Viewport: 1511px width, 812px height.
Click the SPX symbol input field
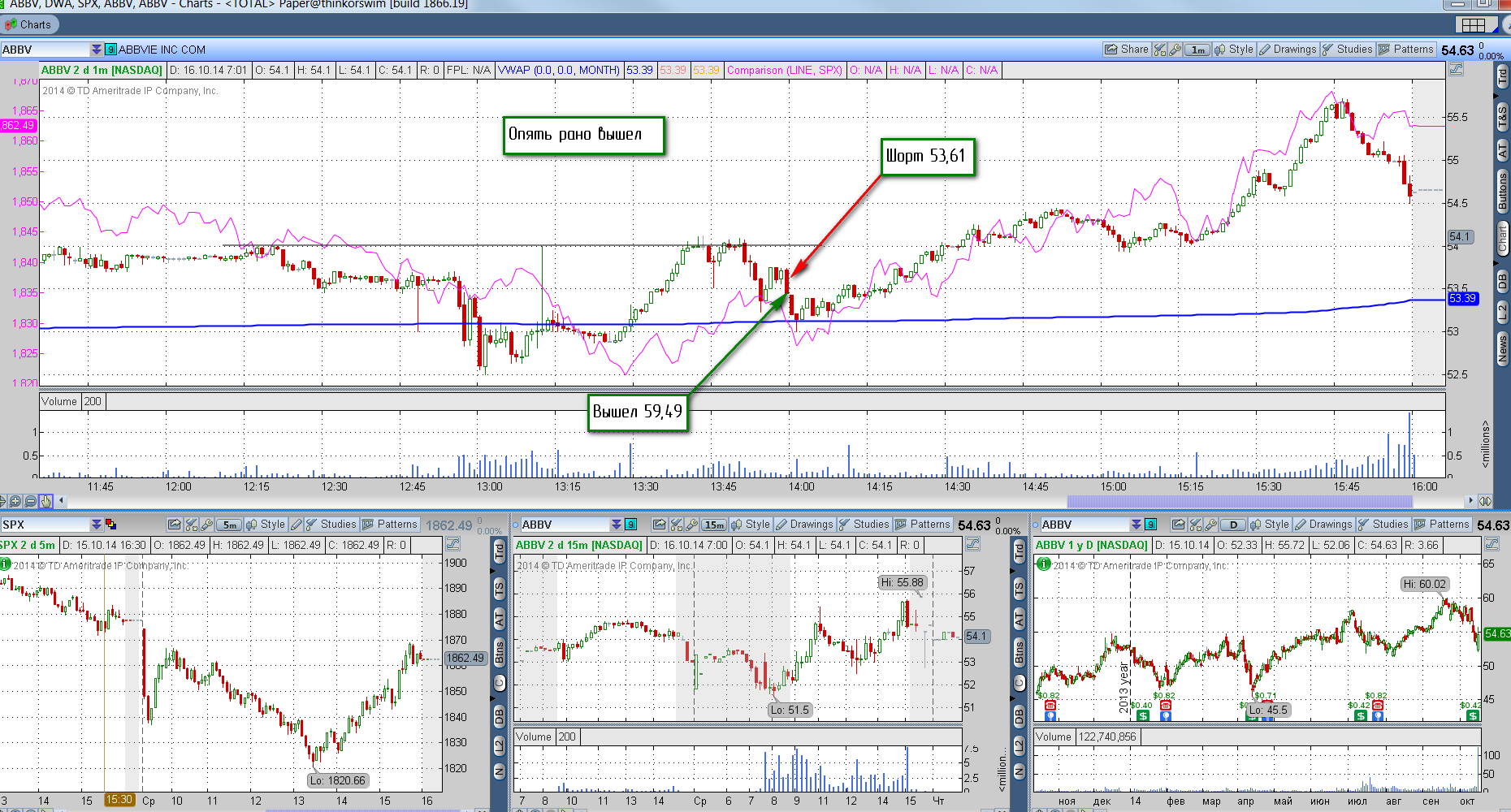coord(45,525)
